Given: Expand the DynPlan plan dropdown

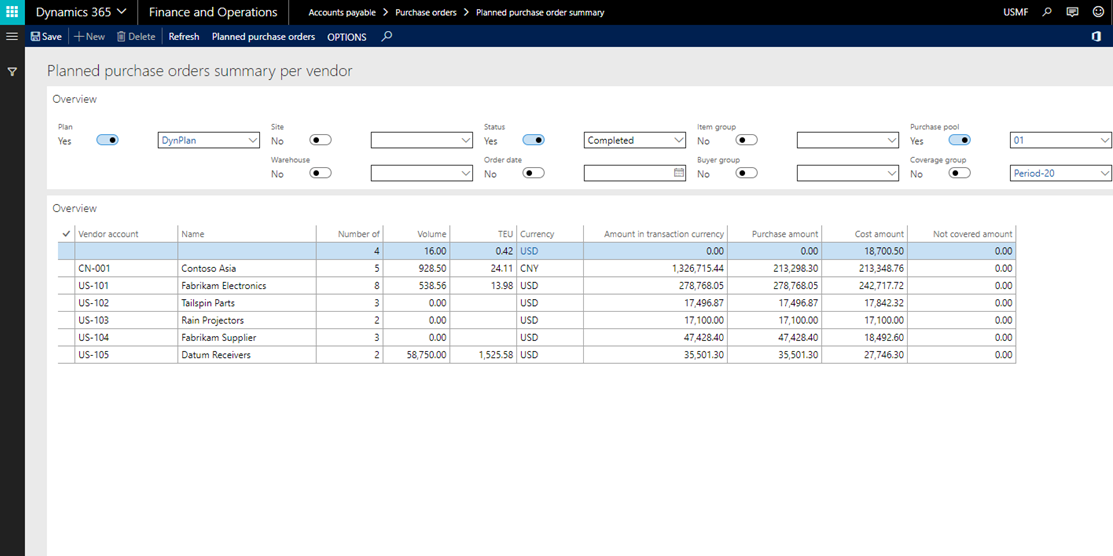Looking at the screenshot, I should (x=252, y=141).
